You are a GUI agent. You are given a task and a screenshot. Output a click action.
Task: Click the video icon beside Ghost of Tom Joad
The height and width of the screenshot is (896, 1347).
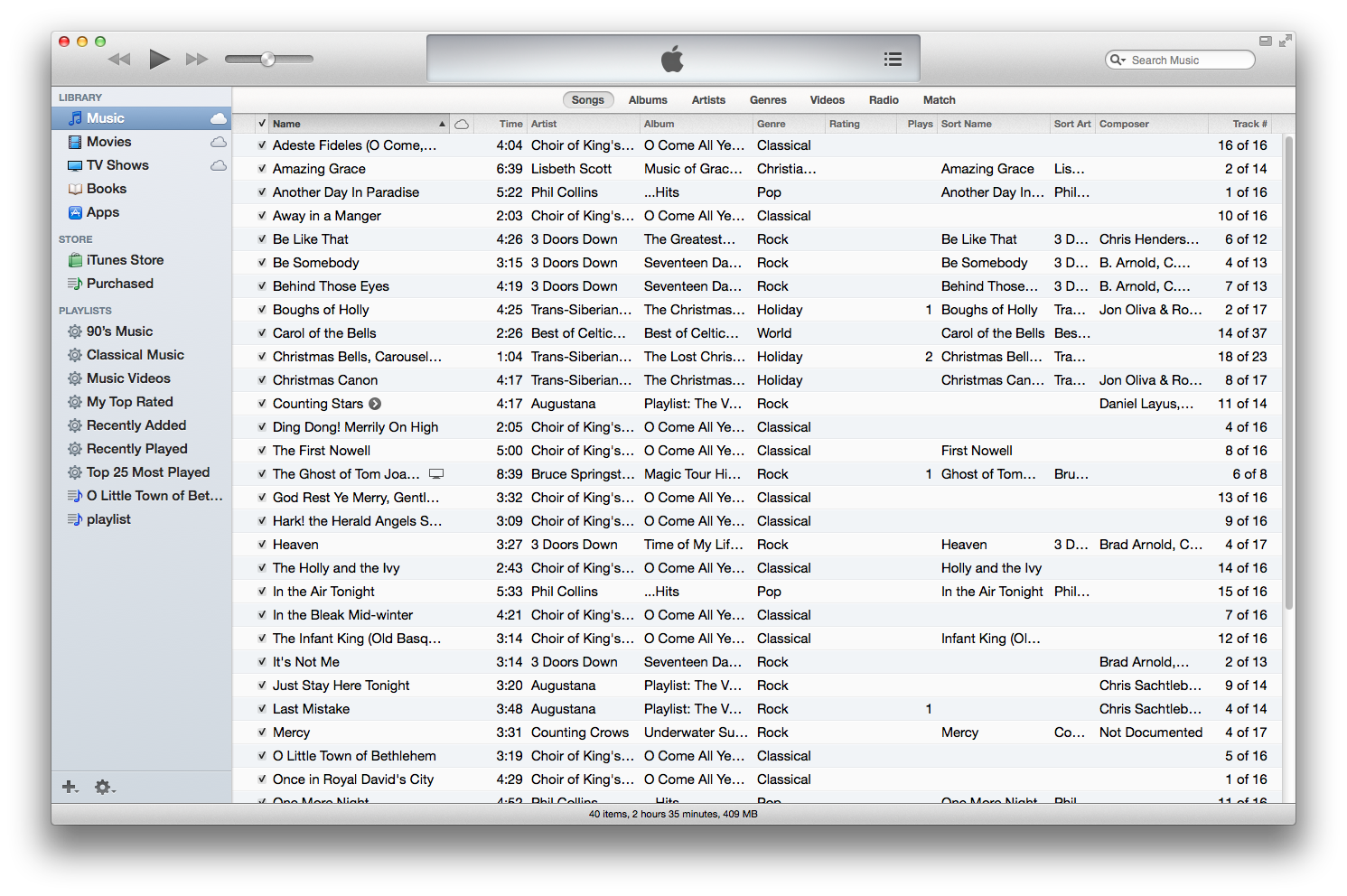(x=436, y=474)
